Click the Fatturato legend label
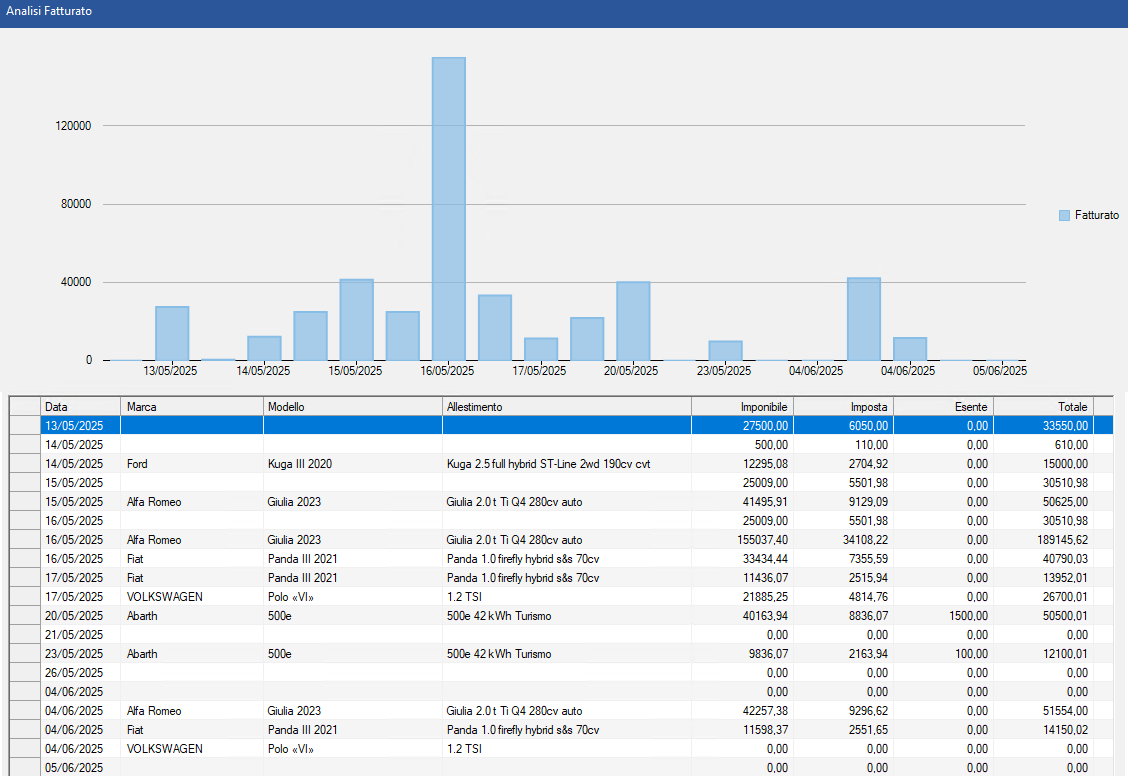 coord(1096,216)
